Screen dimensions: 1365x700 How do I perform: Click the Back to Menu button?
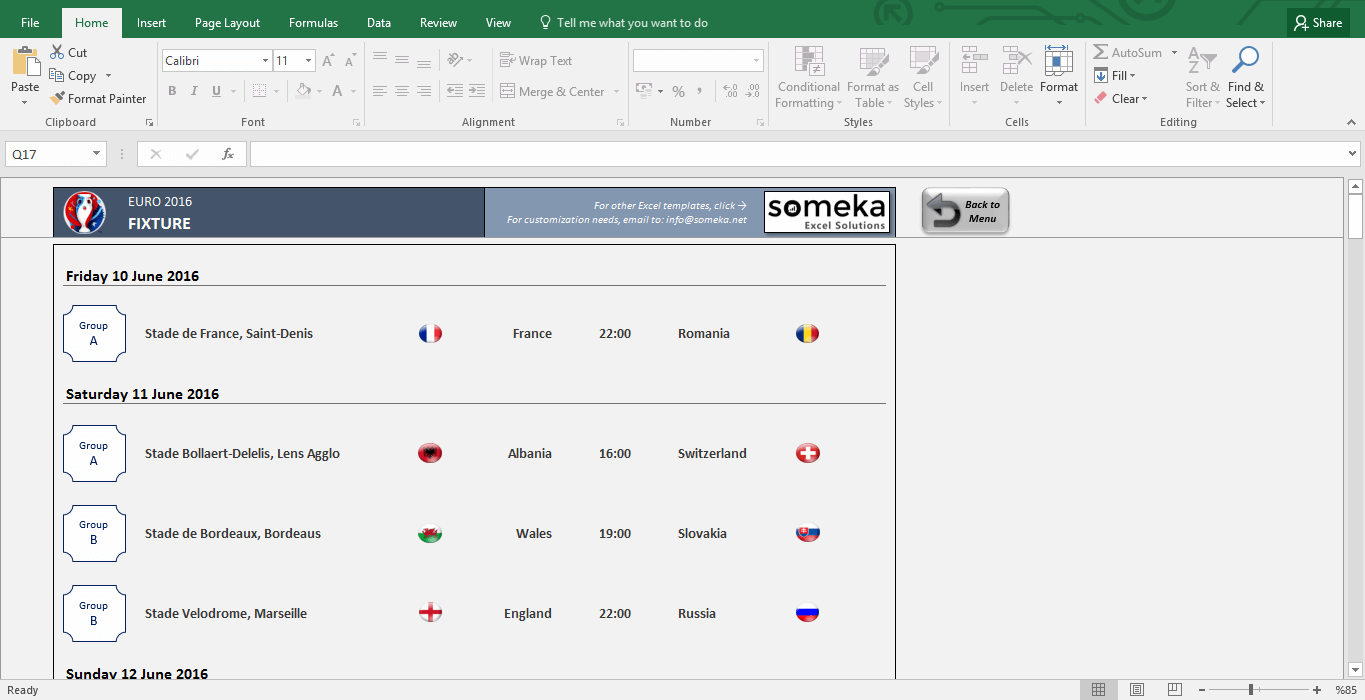click(965, 211)
